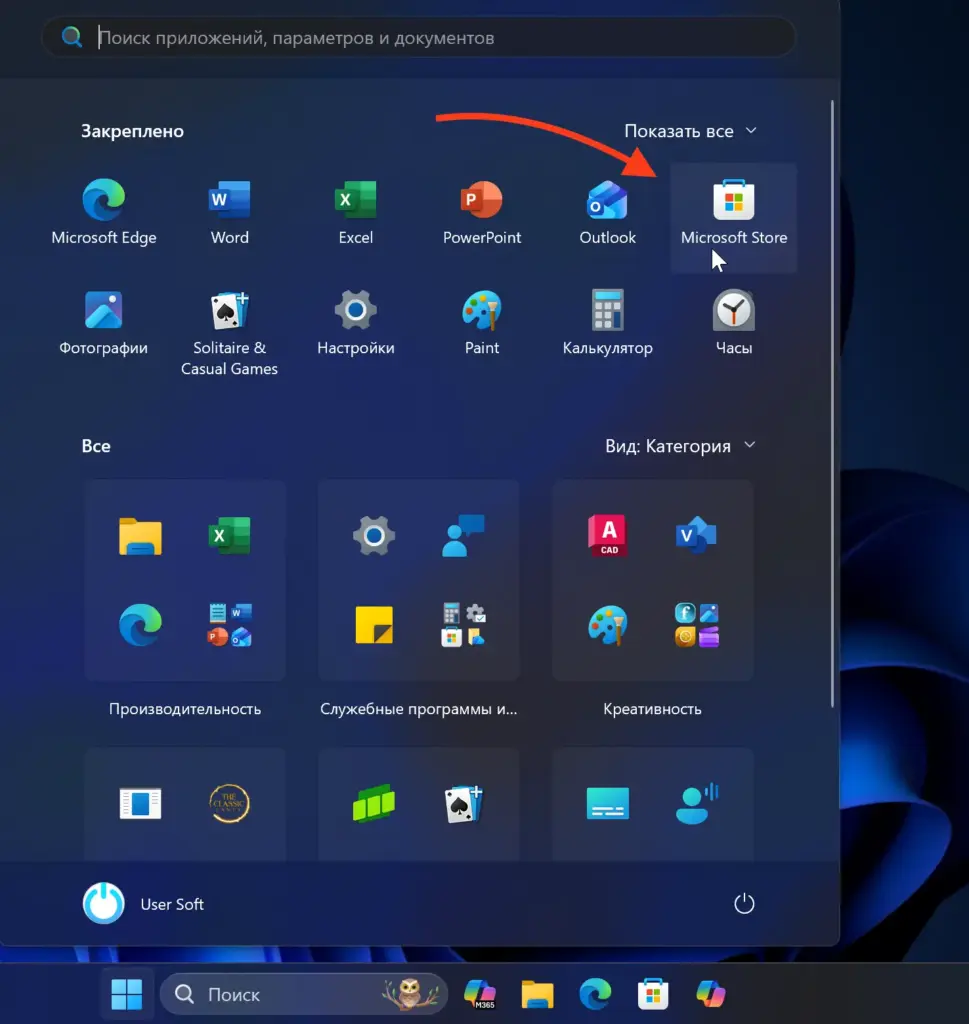969x1024 pixels.
Task: Expand Креативность group icon cluster
Action: 696,625
